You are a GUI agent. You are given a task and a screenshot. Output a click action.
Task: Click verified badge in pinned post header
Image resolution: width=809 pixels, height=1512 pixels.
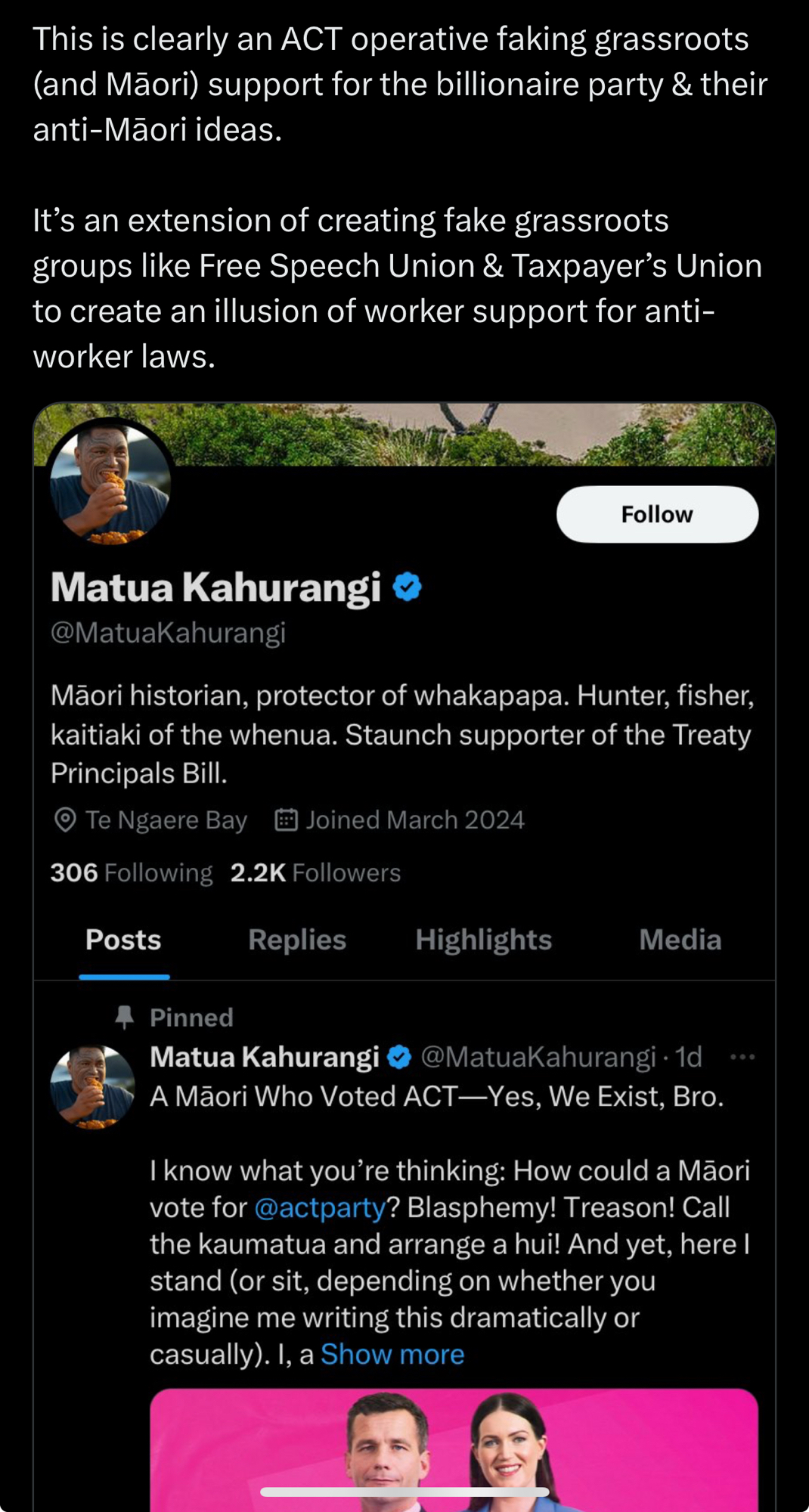[399, 1057]
